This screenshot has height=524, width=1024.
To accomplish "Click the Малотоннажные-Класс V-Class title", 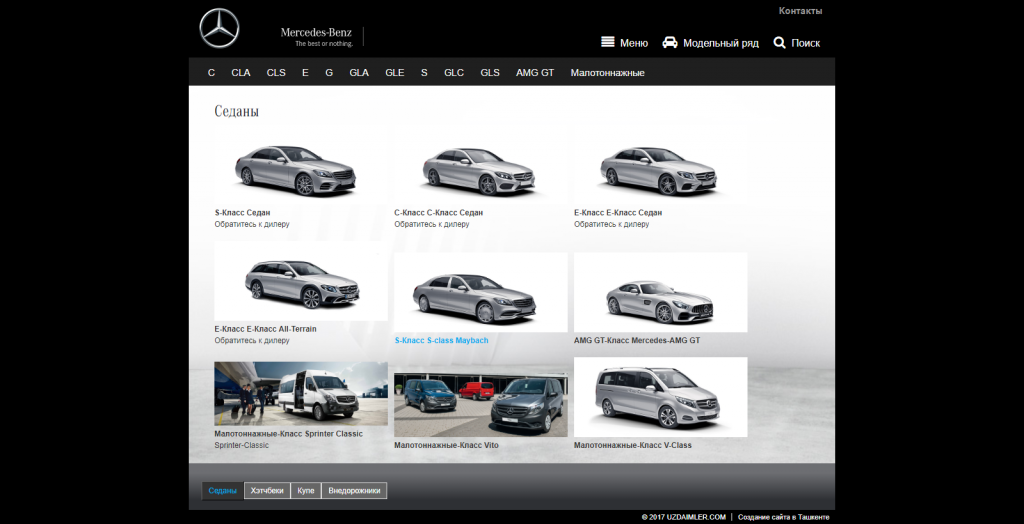I will [x=633, y=445].
